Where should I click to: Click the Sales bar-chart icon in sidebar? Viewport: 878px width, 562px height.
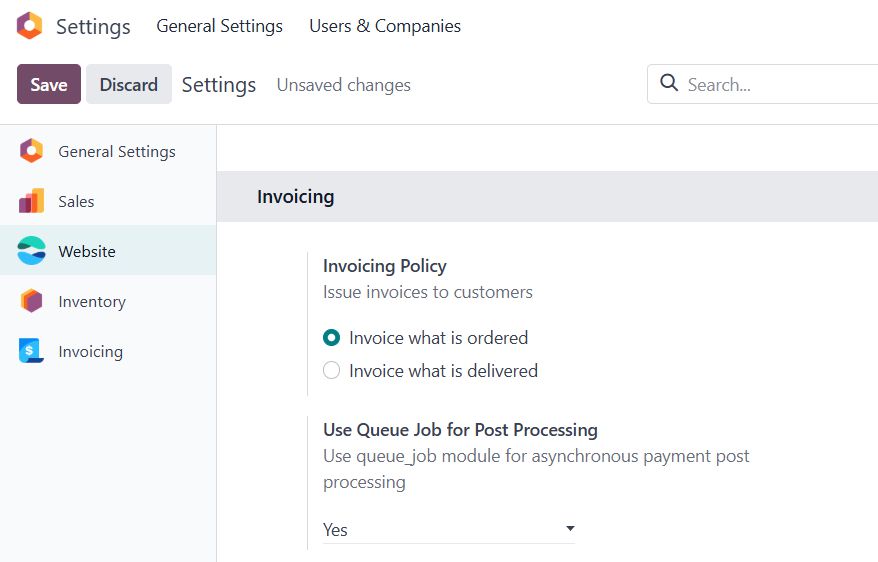(31, 201)
